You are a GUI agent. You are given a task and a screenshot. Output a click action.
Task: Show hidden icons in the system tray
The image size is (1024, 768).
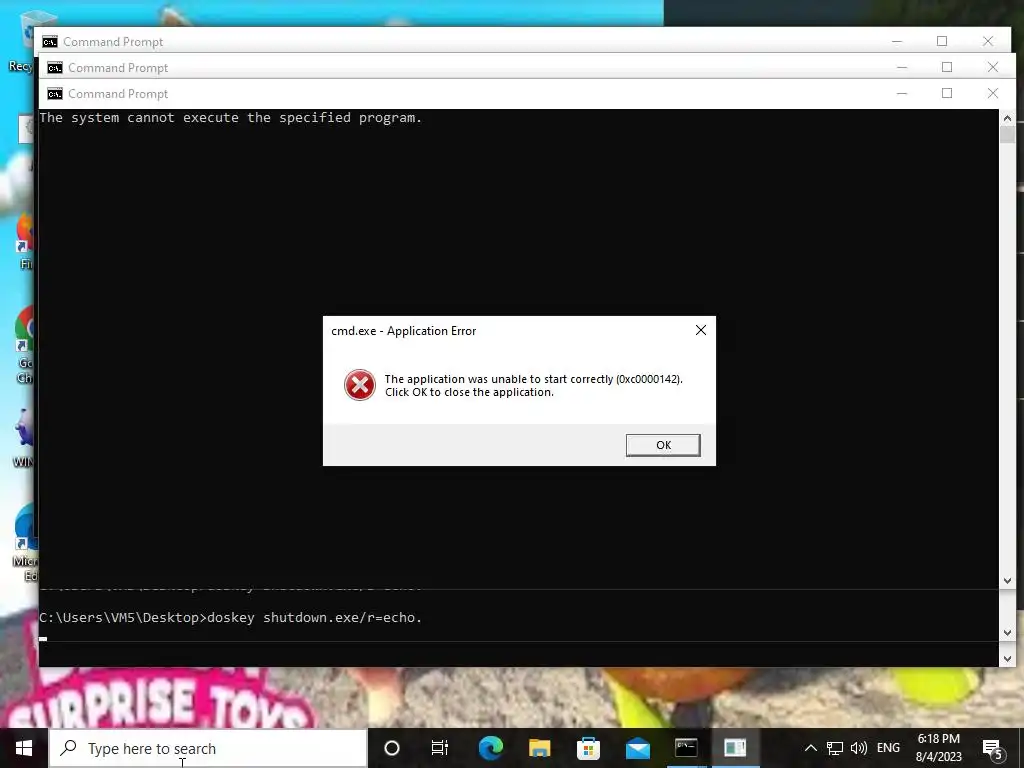(810, 748)
